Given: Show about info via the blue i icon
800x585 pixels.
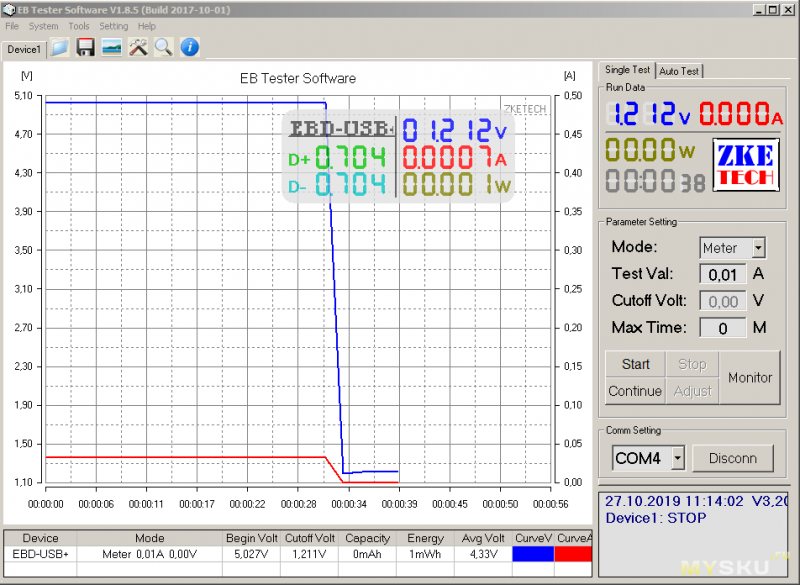Looking at the screenshot, I should (x=190, y=47).
